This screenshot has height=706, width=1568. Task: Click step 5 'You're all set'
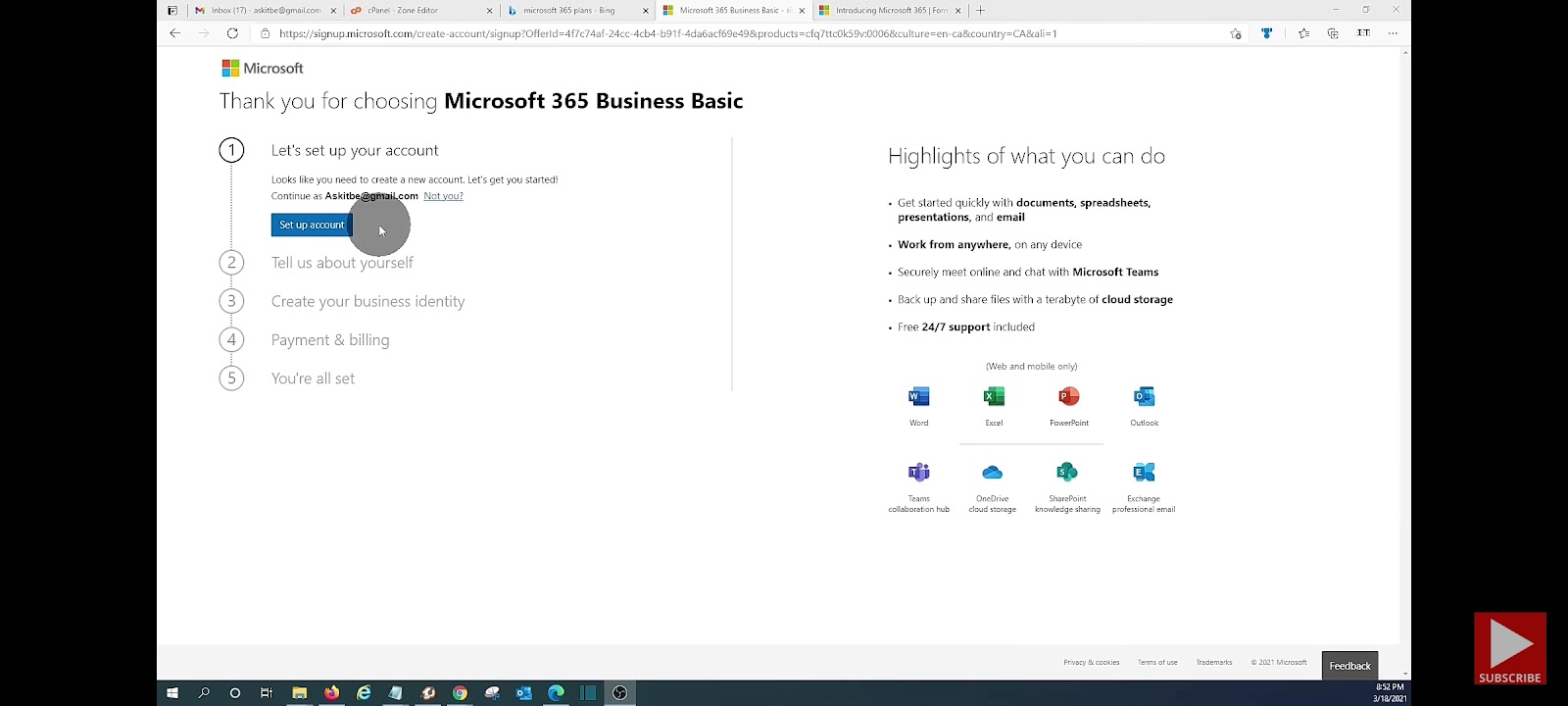[313, 378]
